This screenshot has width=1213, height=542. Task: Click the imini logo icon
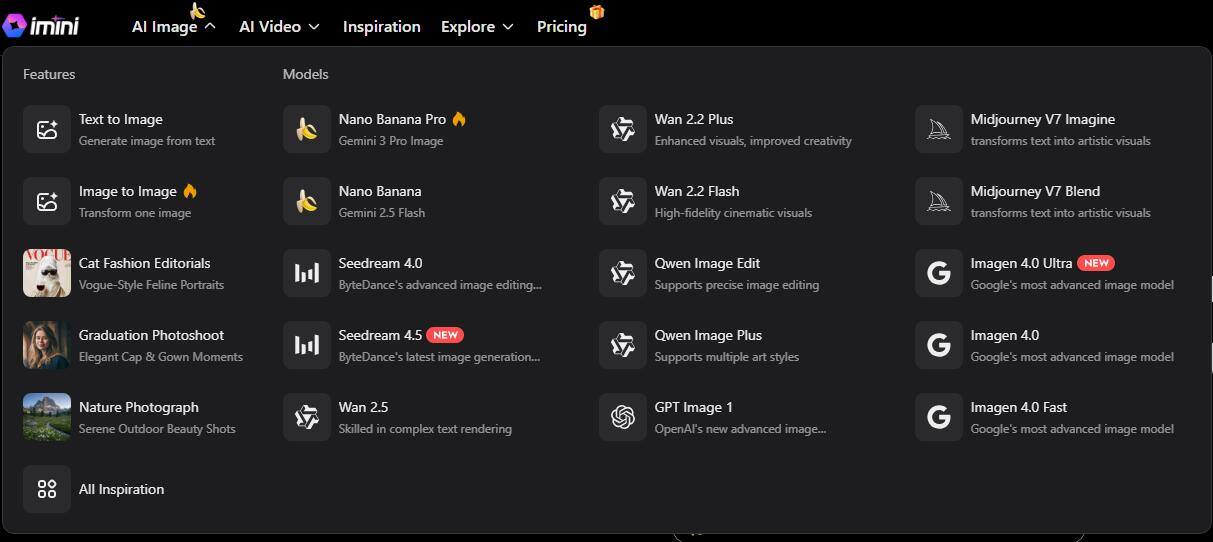(15, 25)
